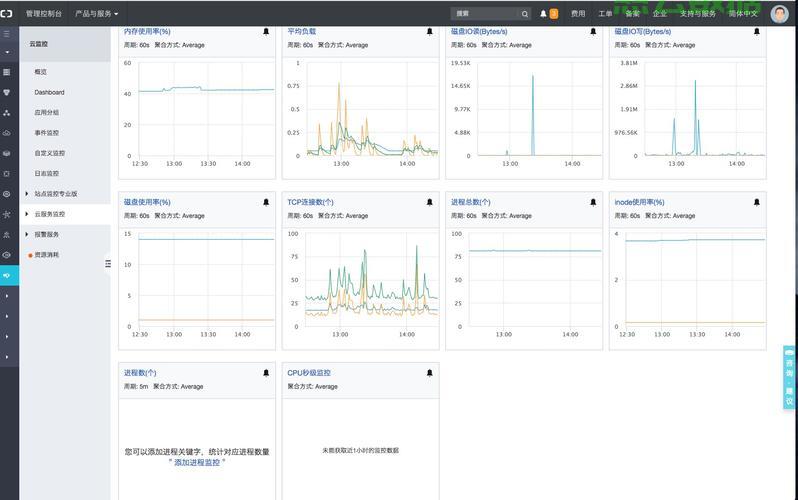Click the alarm bell on 磁盘IO写(Bytes/s) chart
The image size is (798, 500).
point(757,32)
